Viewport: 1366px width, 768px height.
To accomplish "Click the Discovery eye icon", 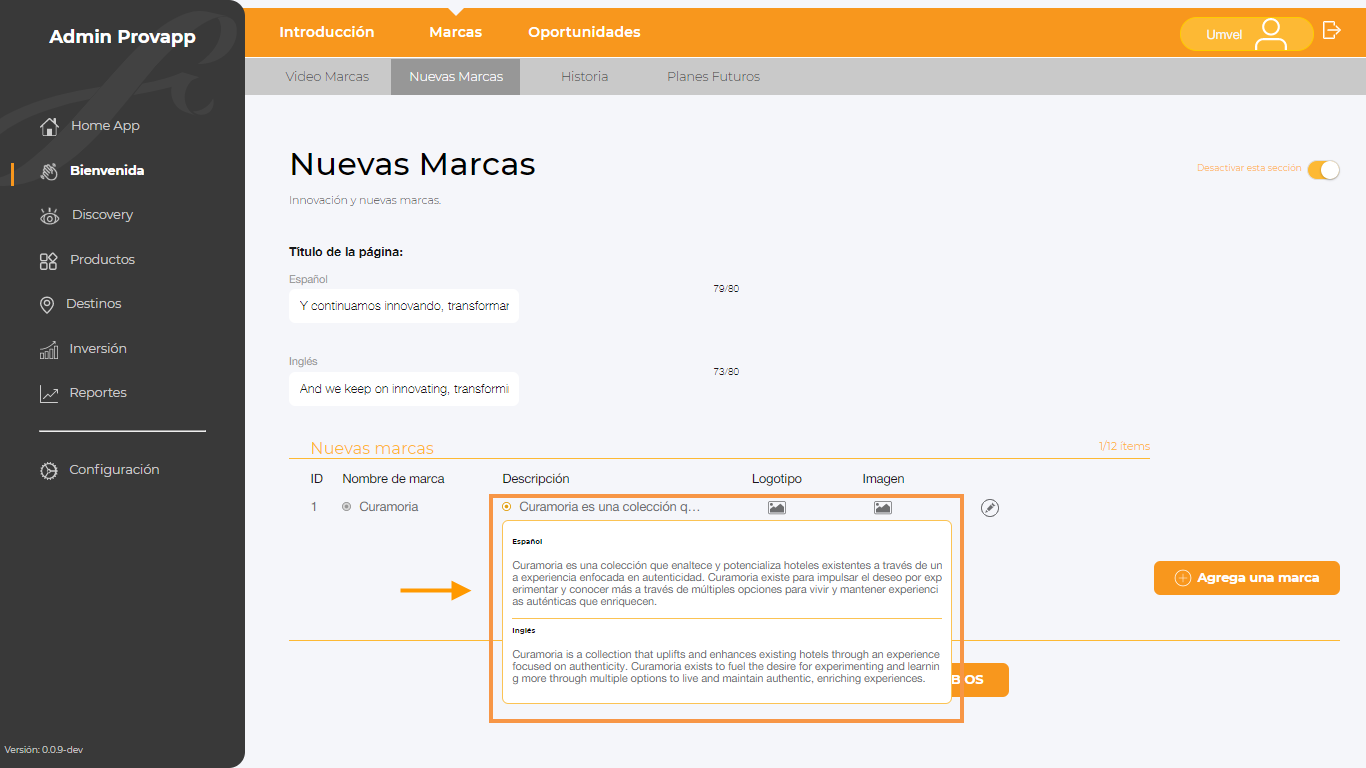I will point(49,216).
